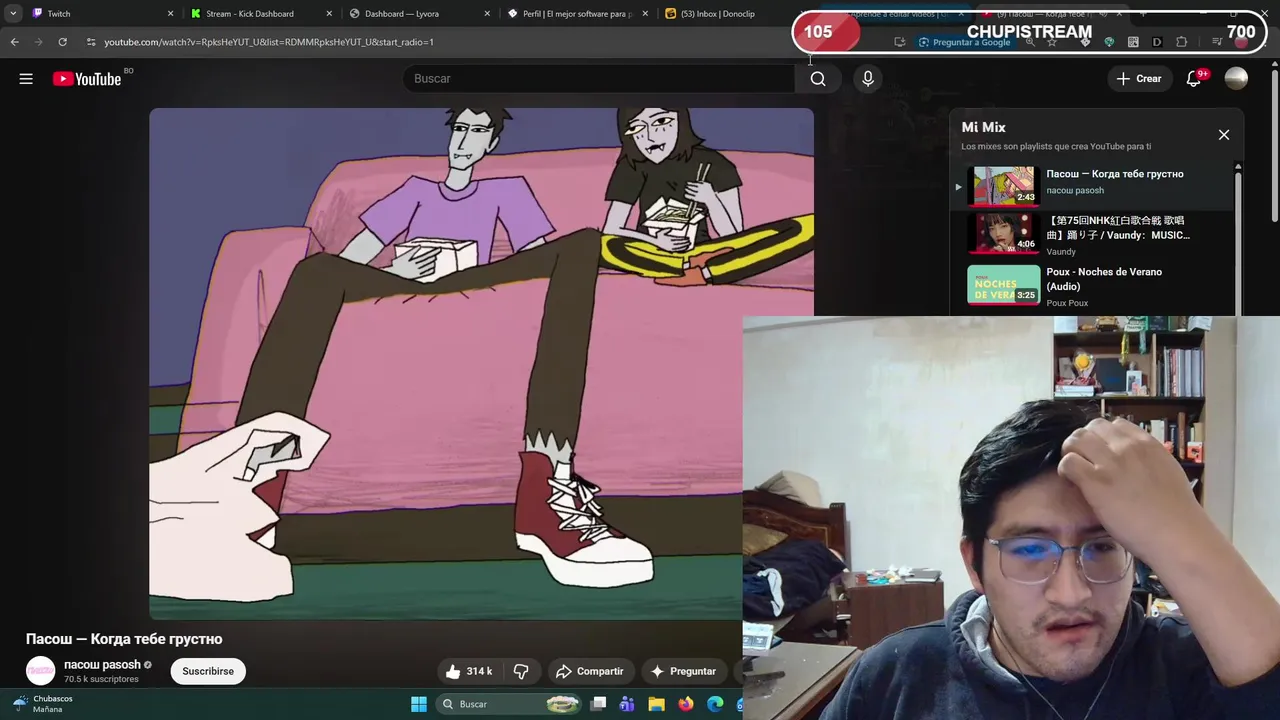Image resolution: width=1280 pixels, height=720 pixels.
Task: Open the QR code extension icon
Action: [1133, 42]
